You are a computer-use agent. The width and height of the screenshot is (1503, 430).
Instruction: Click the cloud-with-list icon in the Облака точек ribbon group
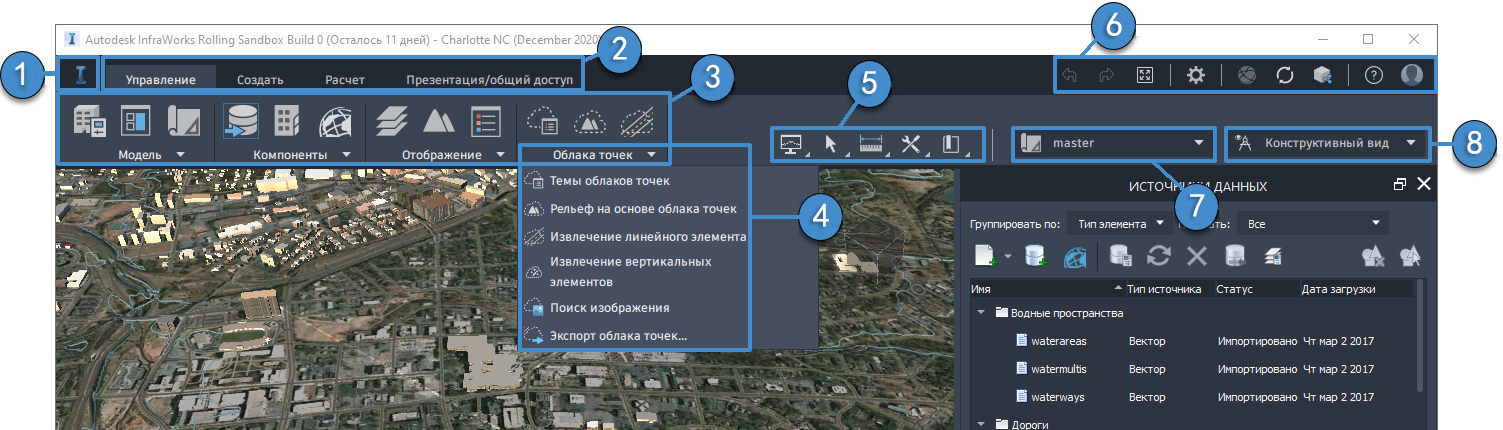(x=543, y=122)
